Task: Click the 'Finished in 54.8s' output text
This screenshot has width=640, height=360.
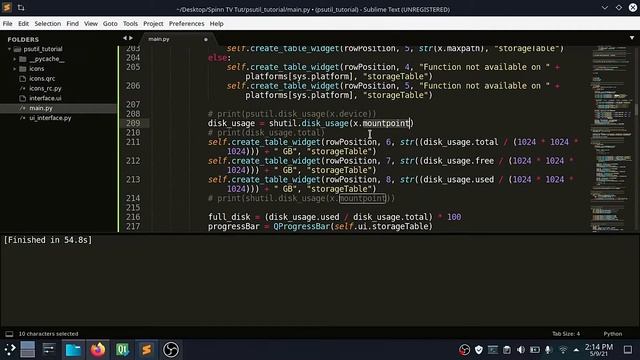Action: tap(48, 240)
